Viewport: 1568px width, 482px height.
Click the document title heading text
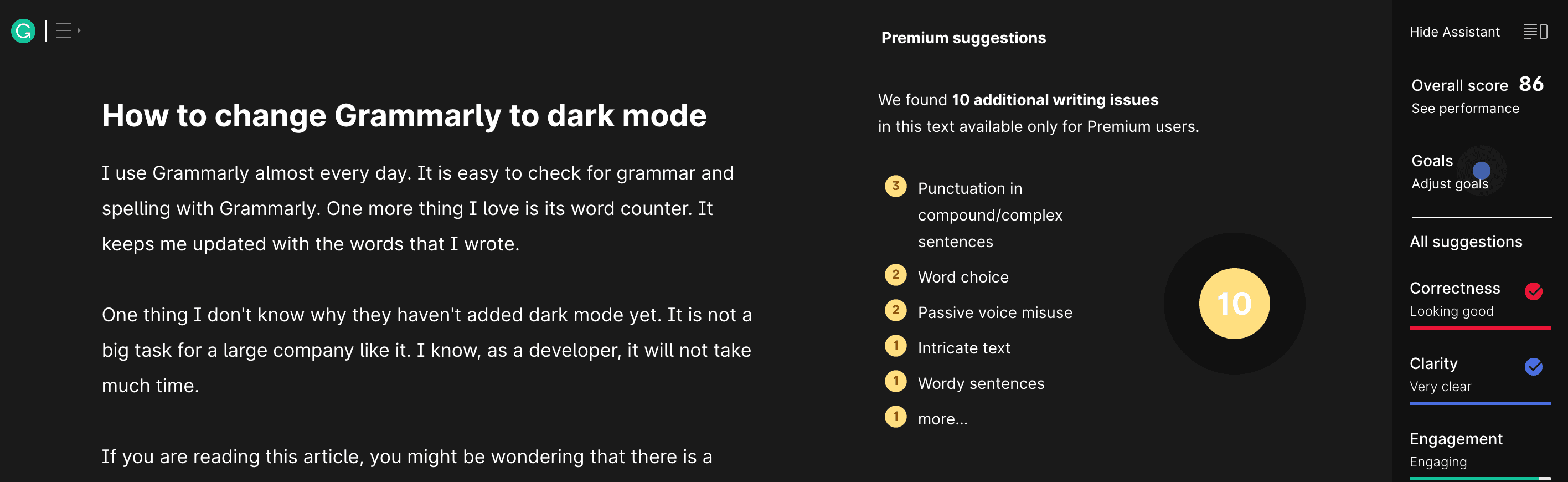[x=404, y=115]
